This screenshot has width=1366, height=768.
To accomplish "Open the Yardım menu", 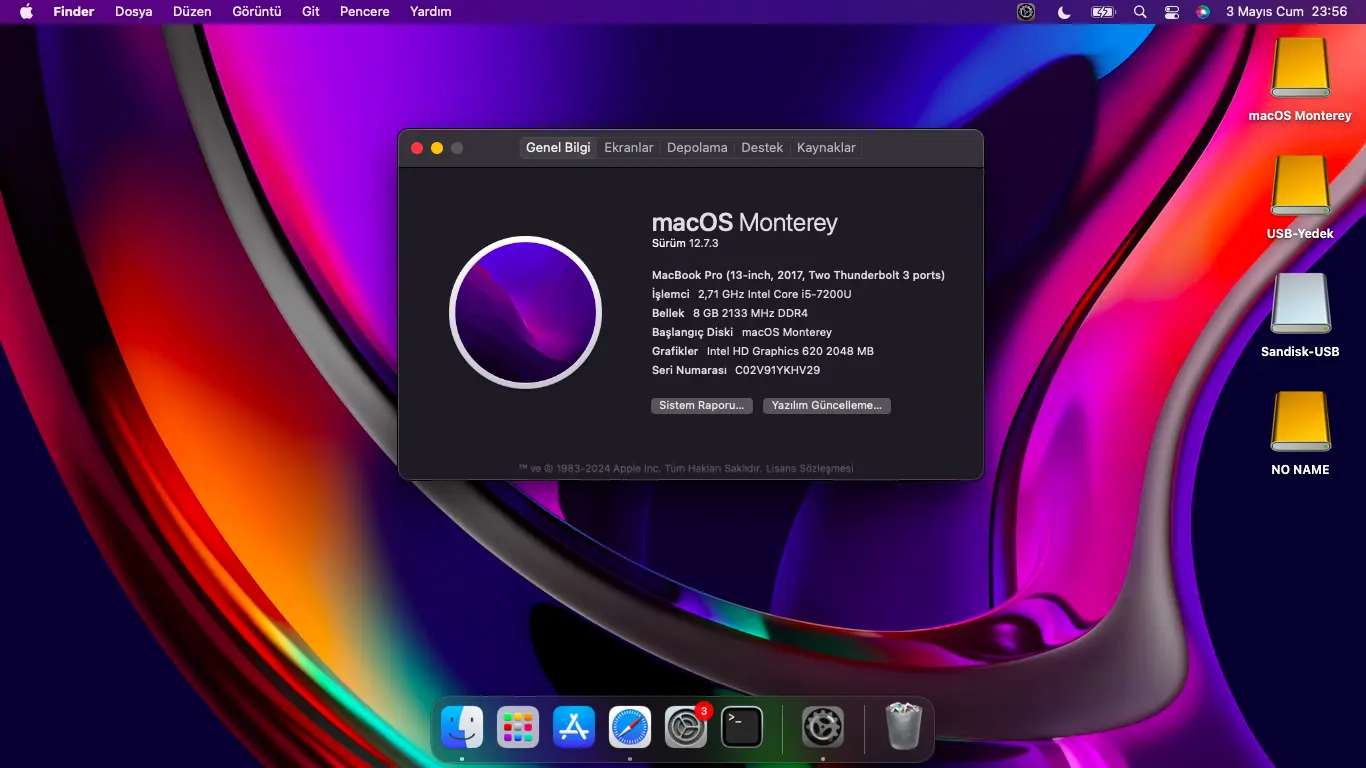I will [x=431, y=12].
